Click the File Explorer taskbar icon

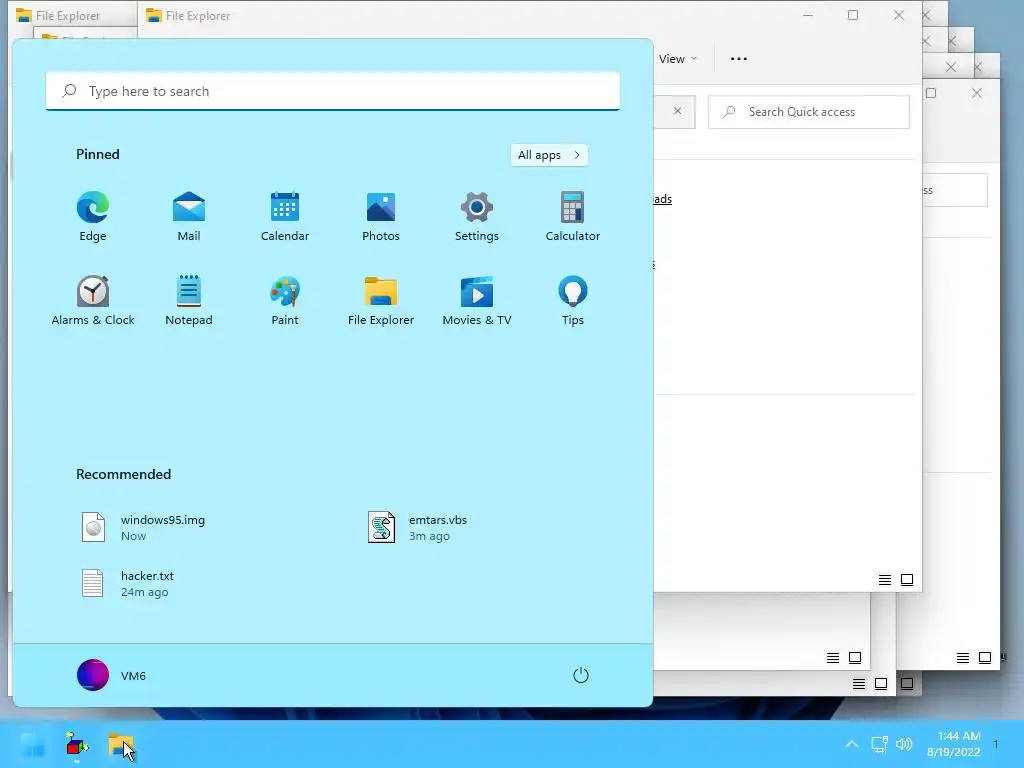[121, 744]
